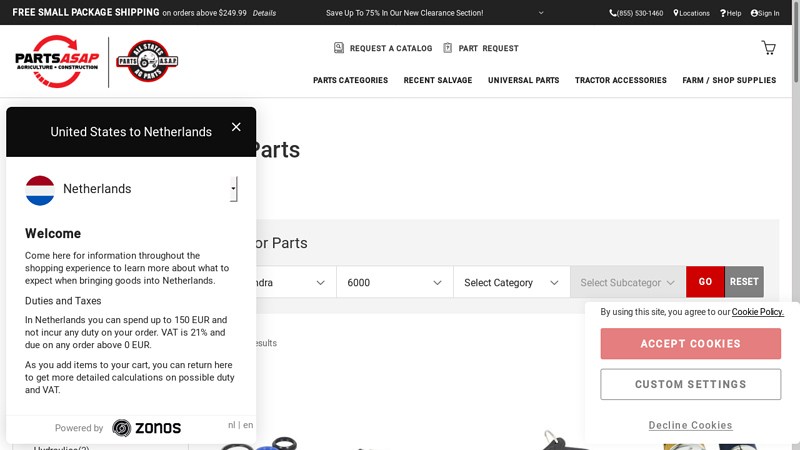Sign in to account
This screenshot has width=800, height=450.
click(x=765, y=13)
